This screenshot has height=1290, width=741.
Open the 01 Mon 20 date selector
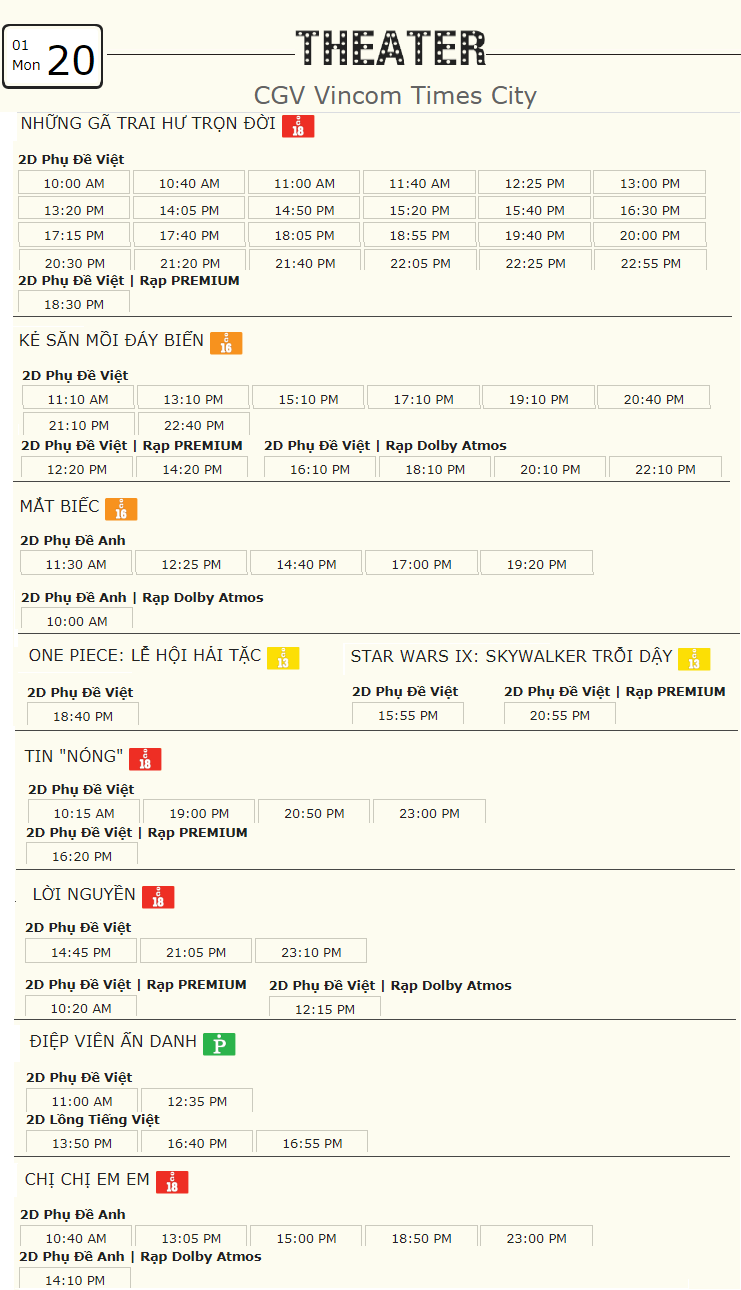click(53, 57)
